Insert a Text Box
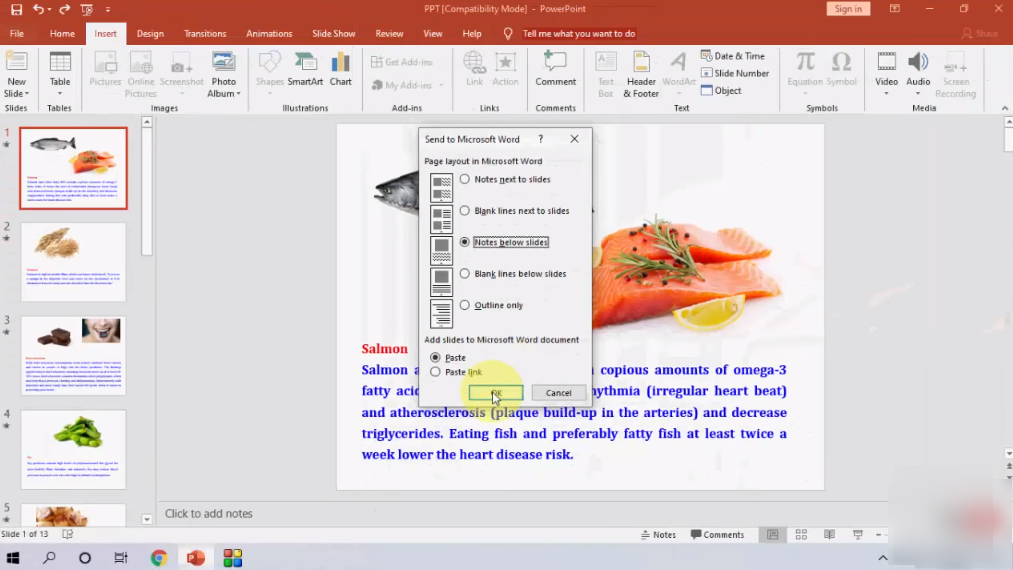This screenshot has height=570, width=1013. tap(605, 74)
